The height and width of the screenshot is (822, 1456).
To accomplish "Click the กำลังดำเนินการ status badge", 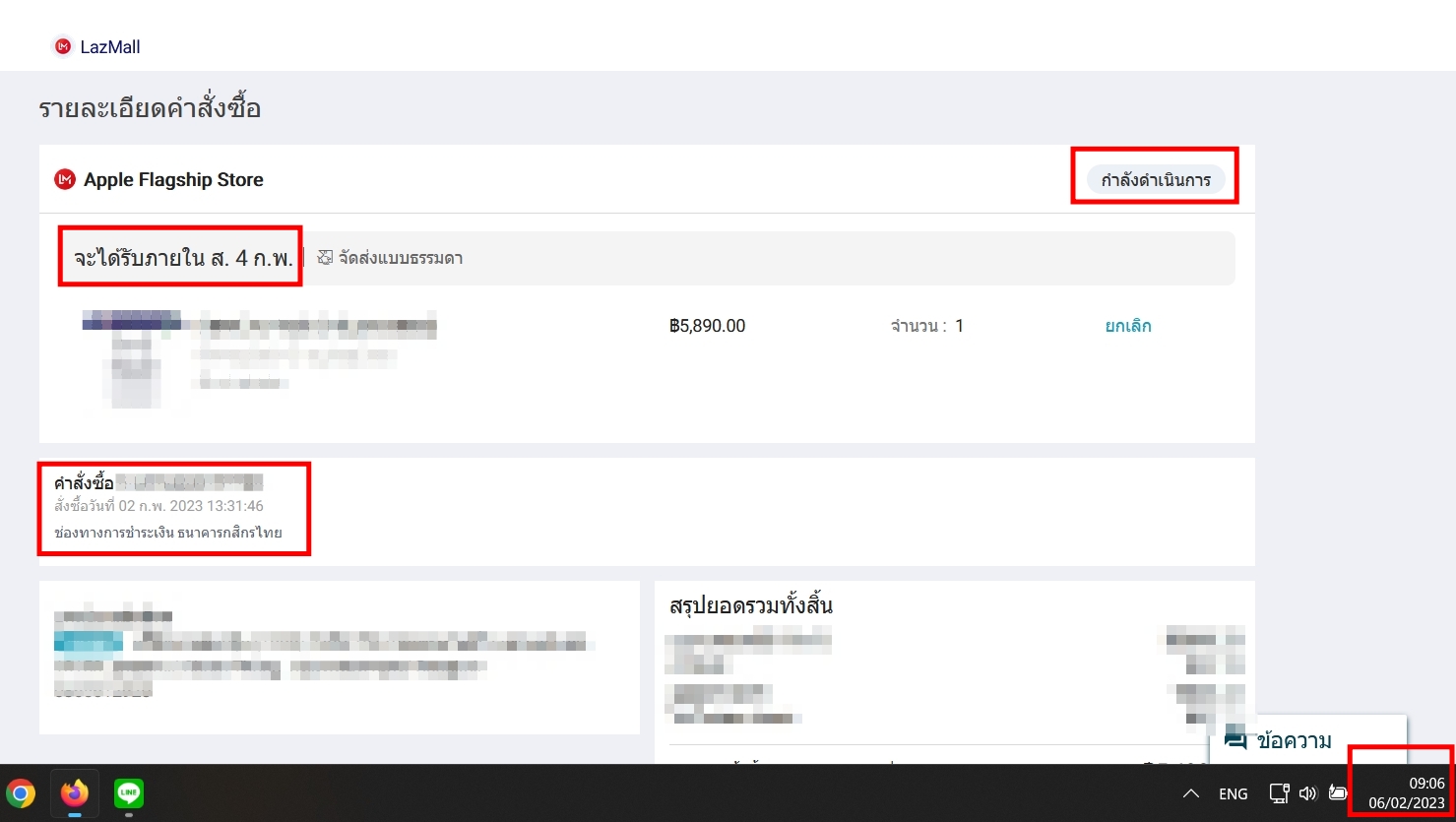I will [1156, 179].
